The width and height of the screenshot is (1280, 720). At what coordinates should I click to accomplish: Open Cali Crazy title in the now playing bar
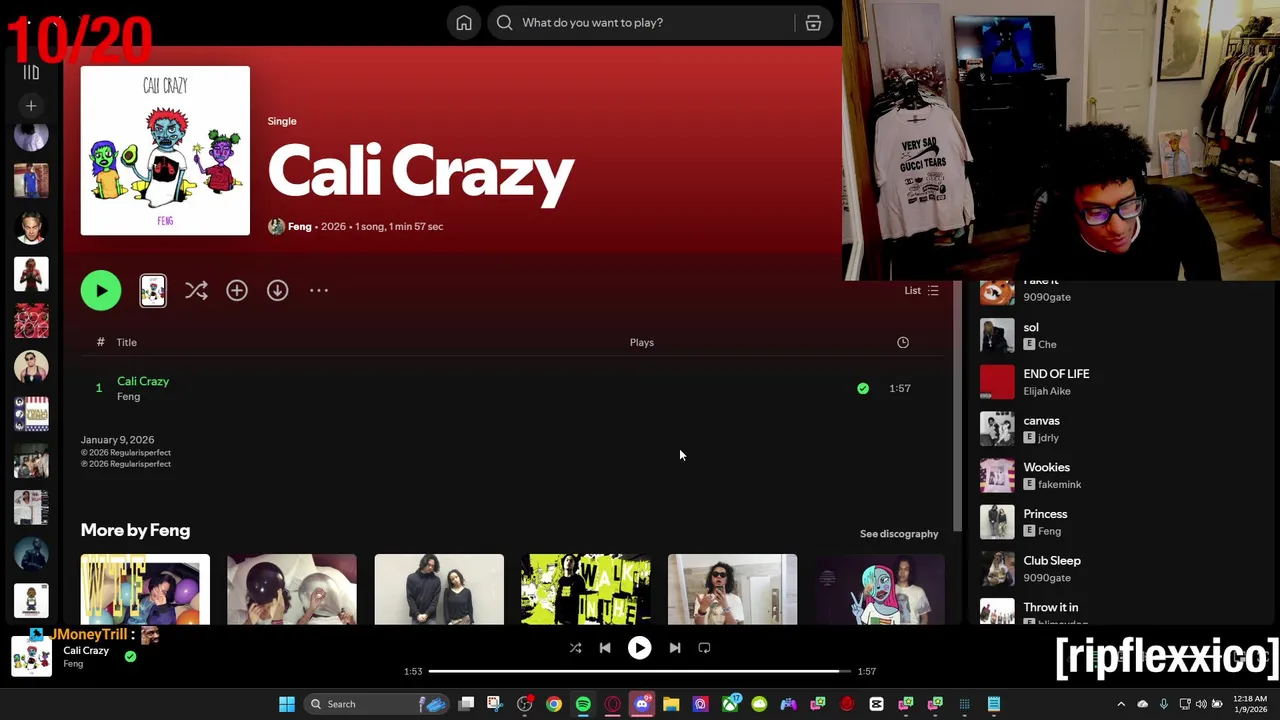point(86,650)
